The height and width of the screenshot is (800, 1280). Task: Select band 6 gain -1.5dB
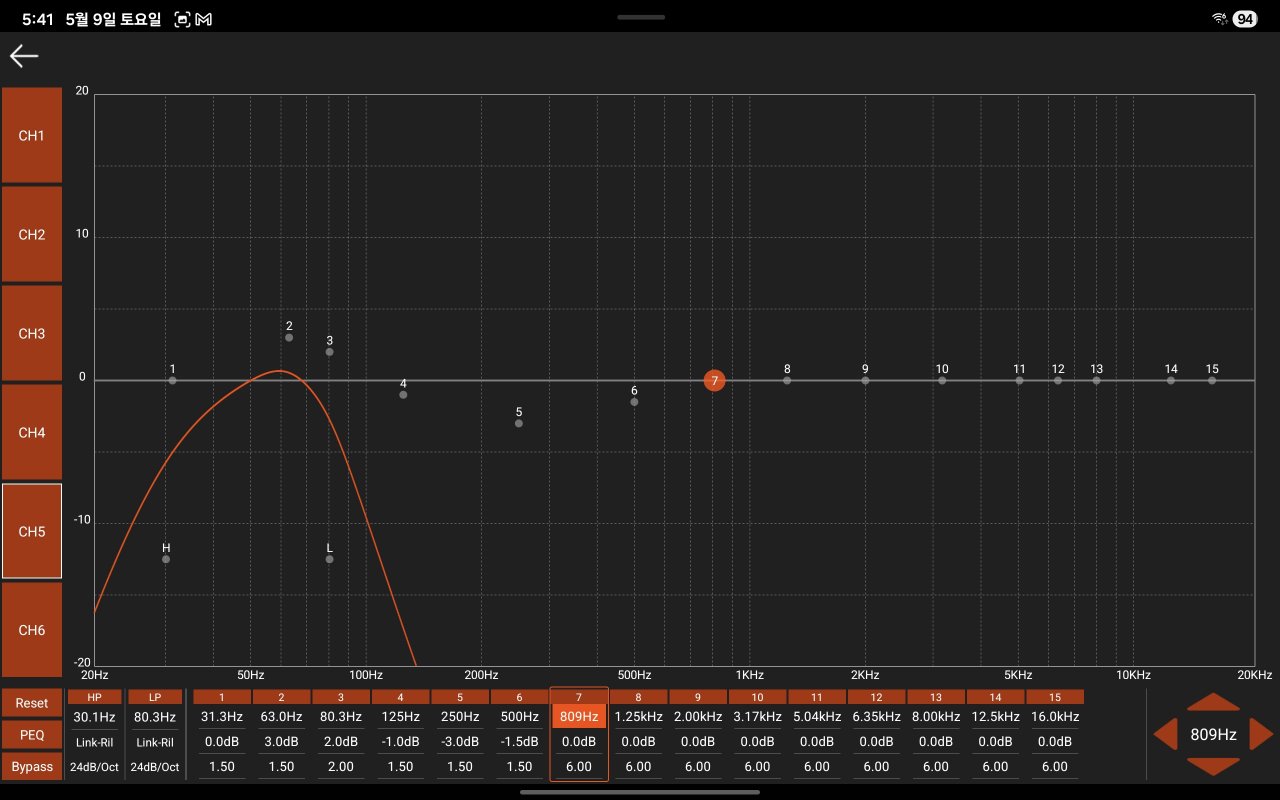pyautogui.click(x=519, y=742)
